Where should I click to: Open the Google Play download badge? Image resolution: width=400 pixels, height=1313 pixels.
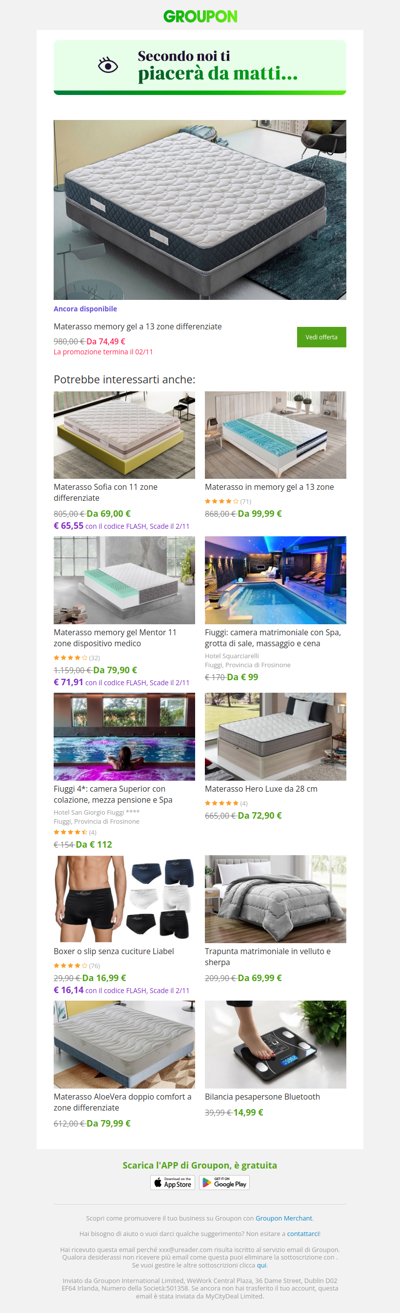point(224,1182)
